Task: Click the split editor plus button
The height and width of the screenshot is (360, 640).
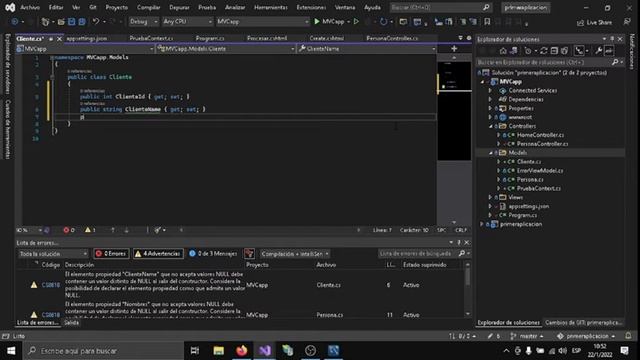Action: tap(454, 49)
